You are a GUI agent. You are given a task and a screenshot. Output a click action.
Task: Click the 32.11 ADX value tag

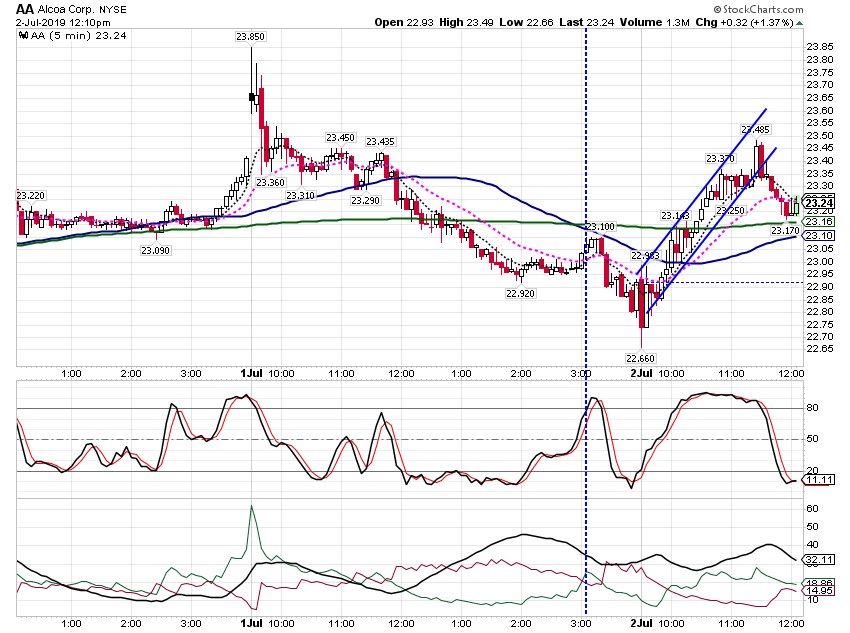point(819,559)
